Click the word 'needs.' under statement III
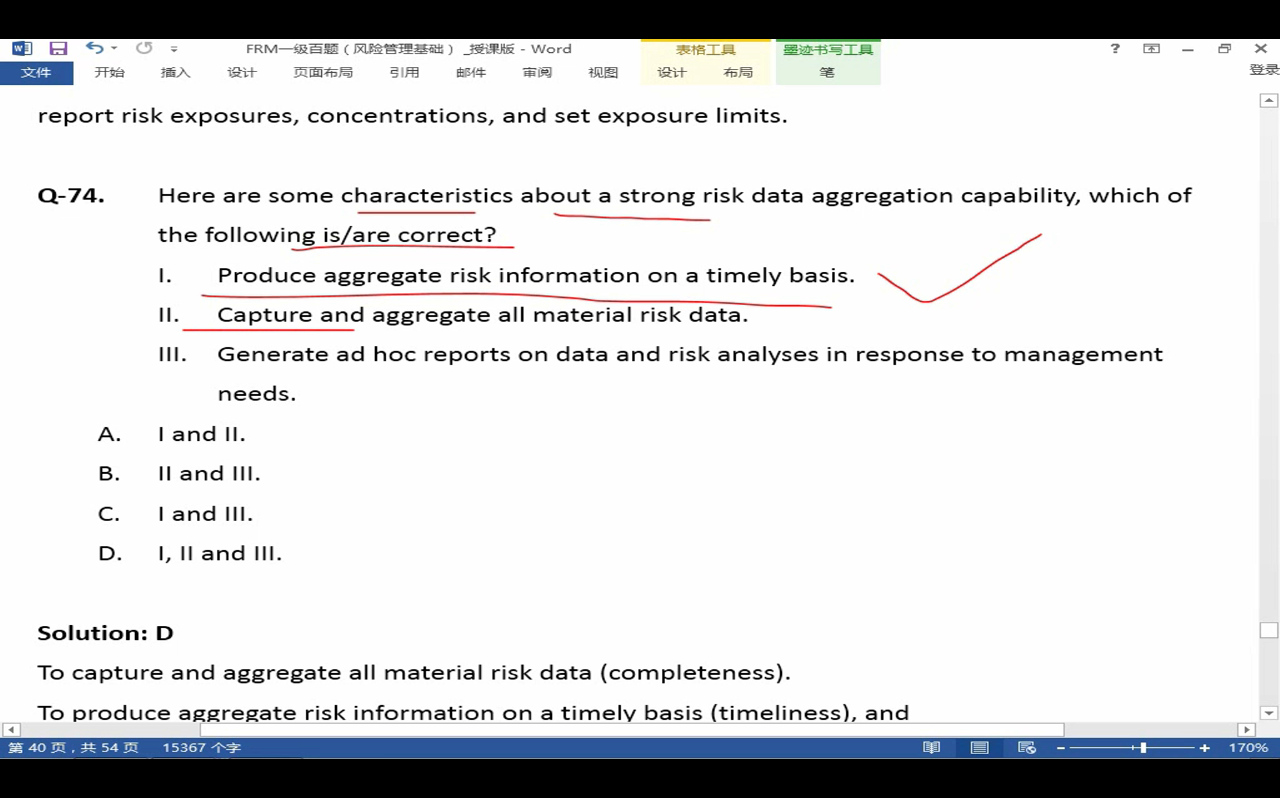 (257, 394)
